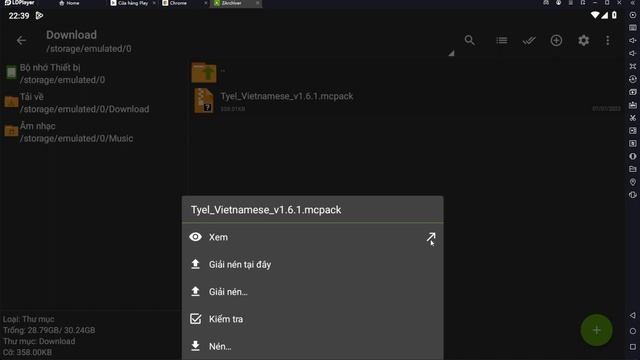
Task: Switch to the Home tab in LDPlayer
Action: tap(69, 3)
